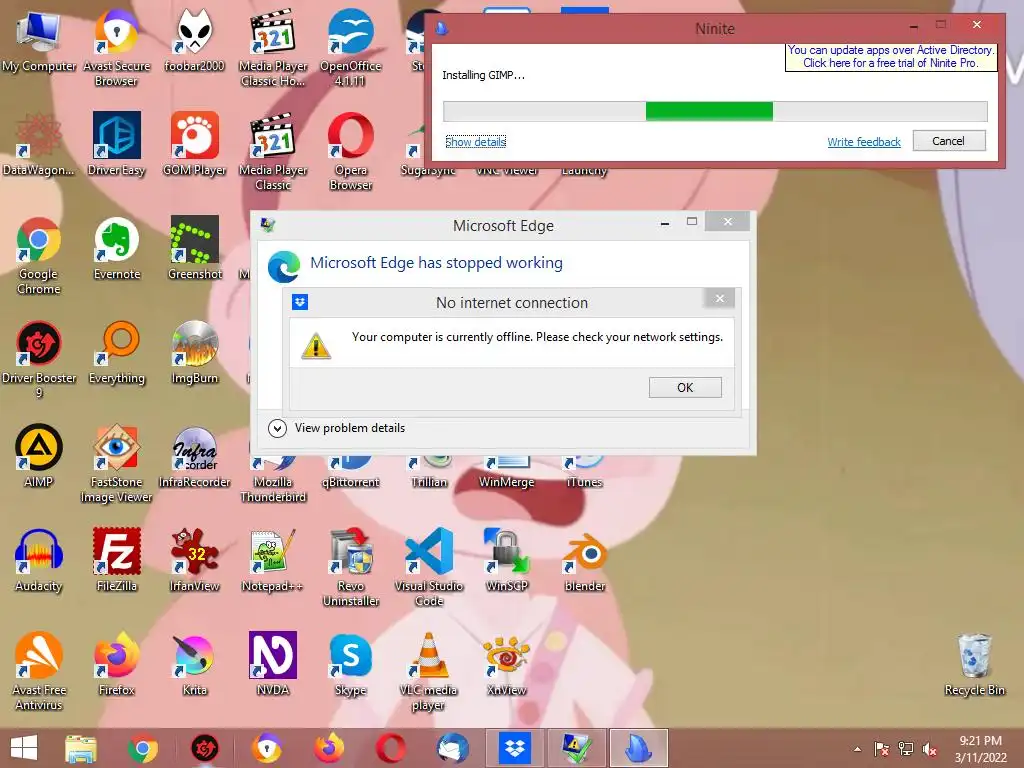Select the foobar2000 desktop icon

pos(195,40)
